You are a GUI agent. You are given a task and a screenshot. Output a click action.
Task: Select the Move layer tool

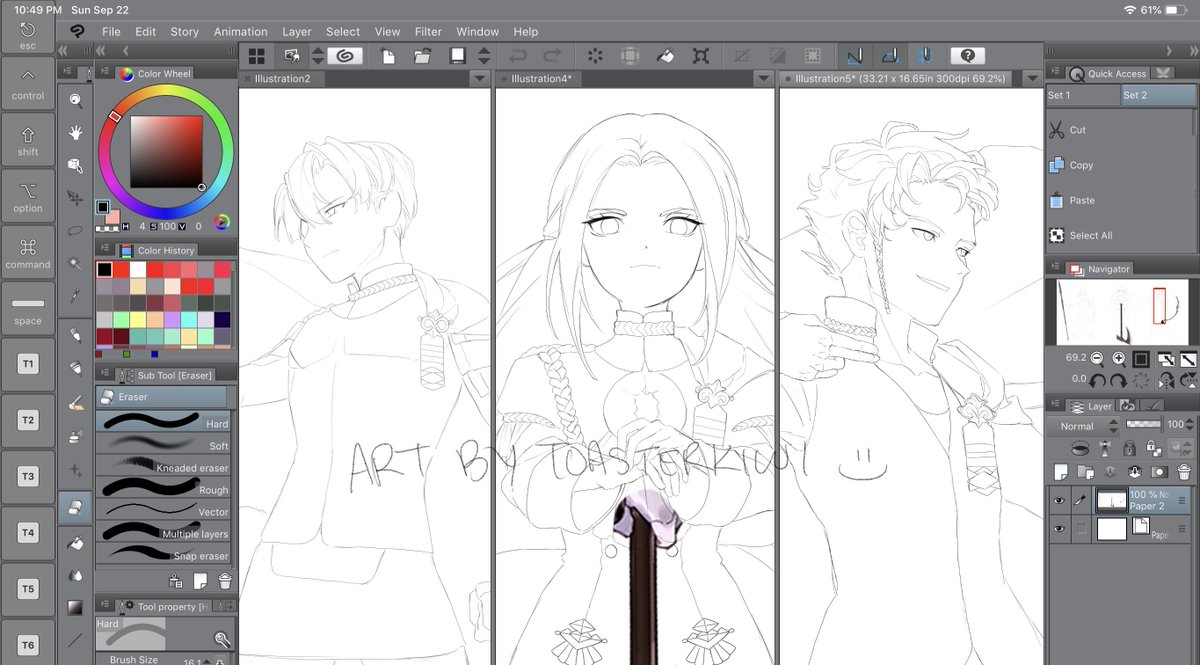75,197
